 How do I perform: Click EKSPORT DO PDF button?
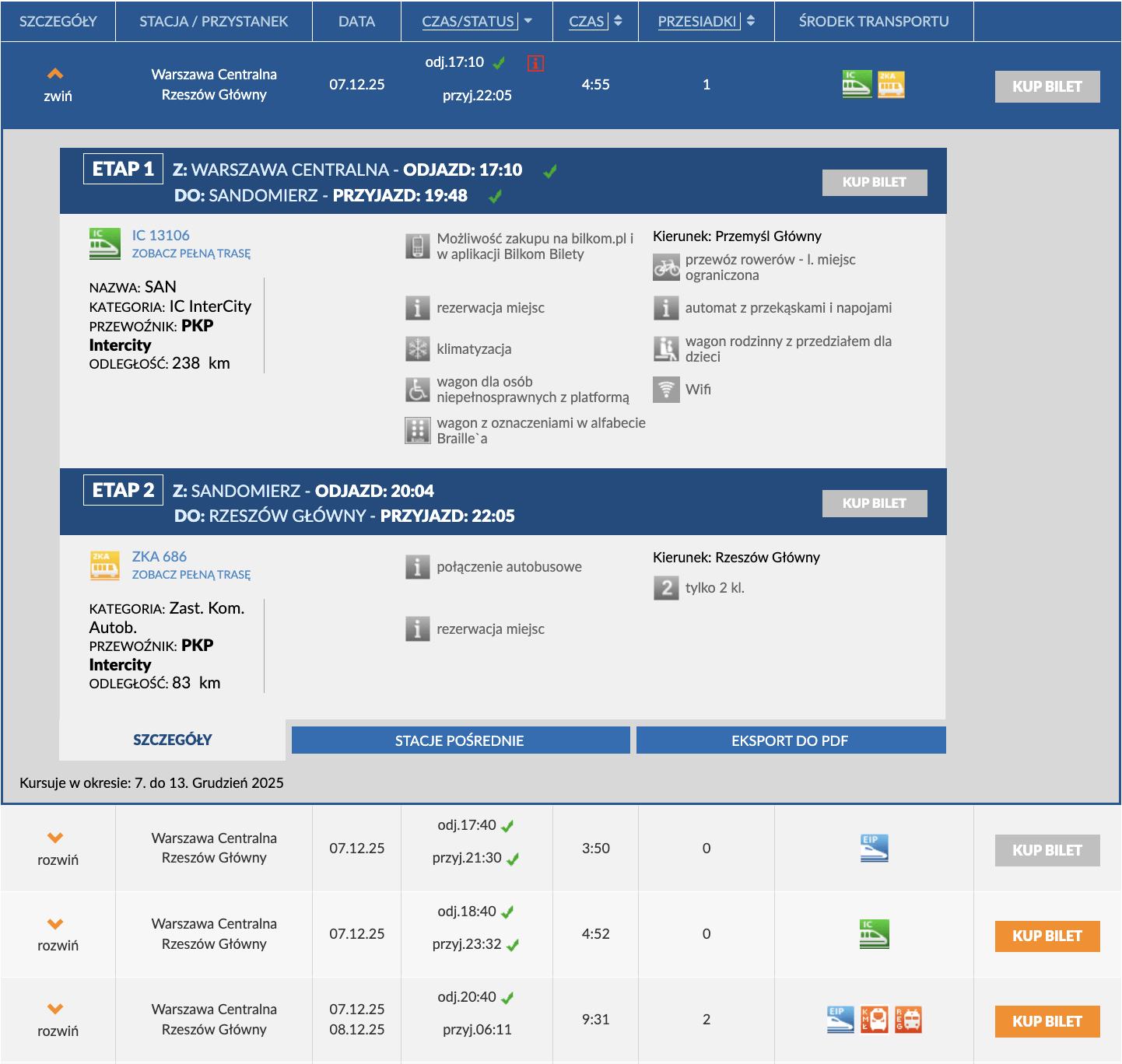(x=790, y=740)
